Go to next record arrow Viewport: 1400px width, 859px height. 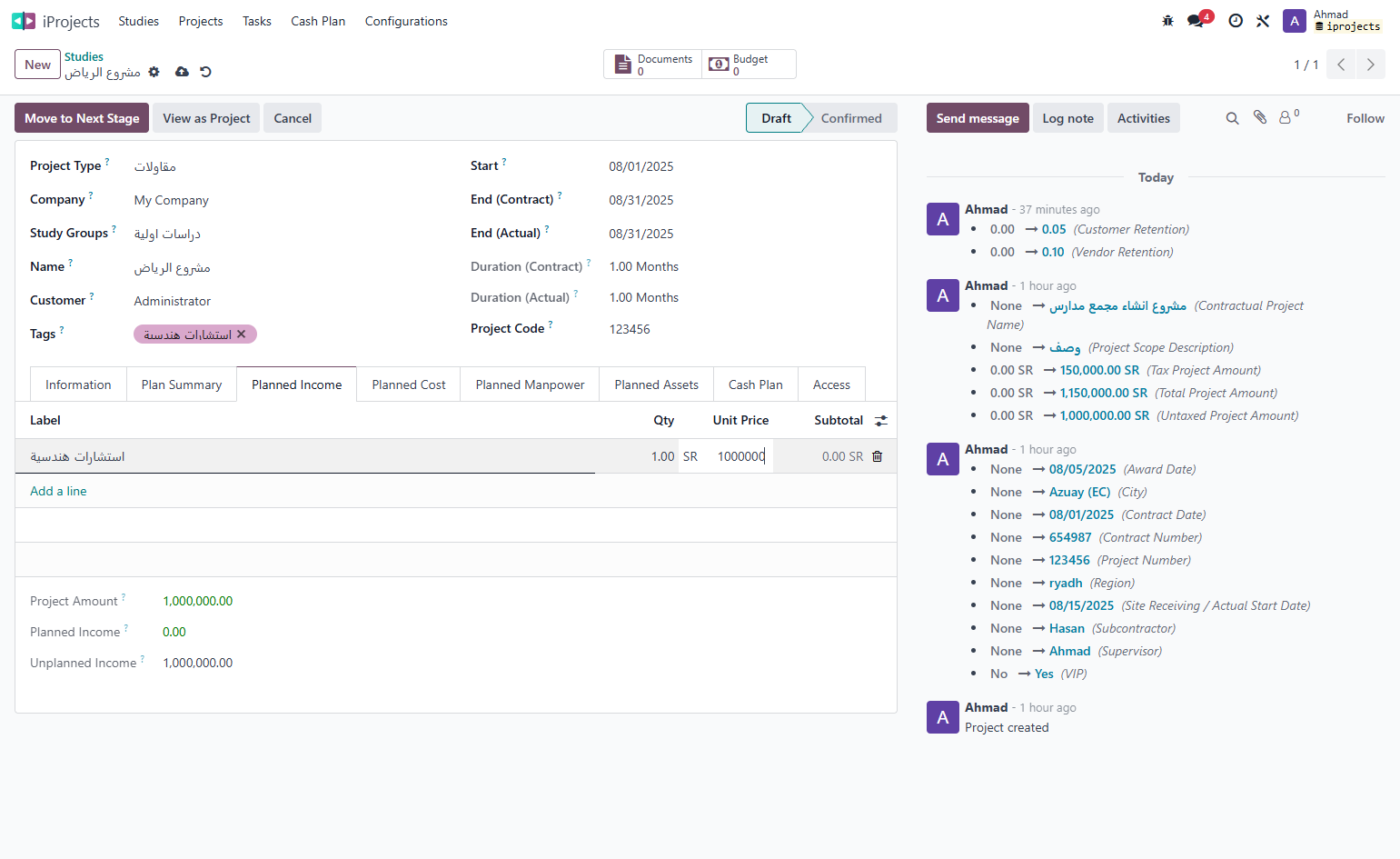click(1370, 65)
